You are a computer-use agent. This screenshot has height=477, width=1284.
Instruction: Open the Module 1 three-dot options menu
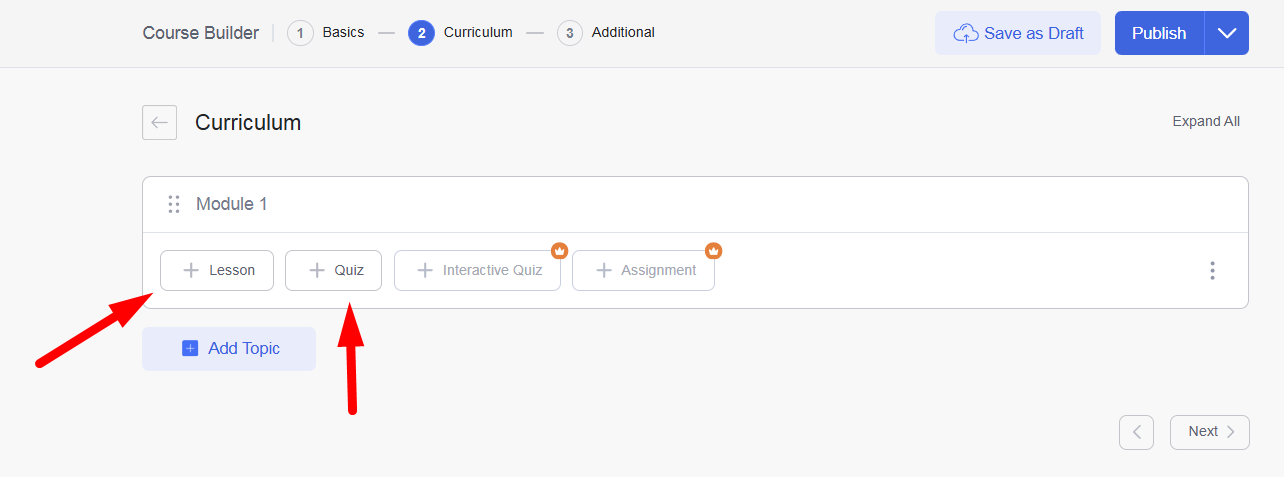1212,270
